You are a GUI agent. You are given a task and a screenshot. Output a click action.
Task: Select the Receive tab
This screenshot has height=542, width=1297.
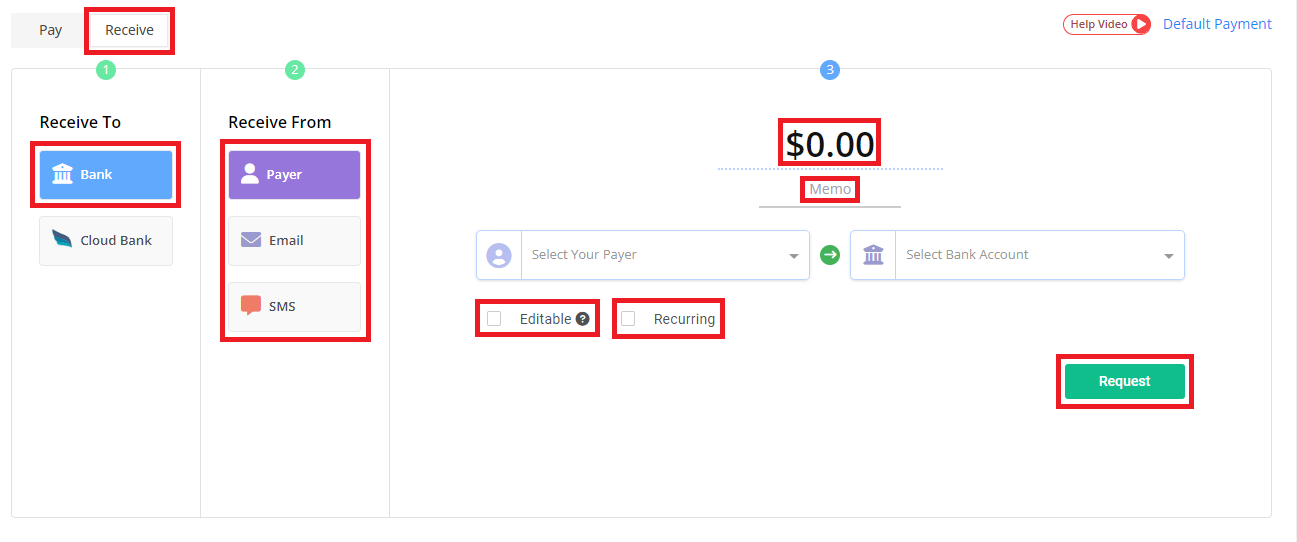[129, 30]
